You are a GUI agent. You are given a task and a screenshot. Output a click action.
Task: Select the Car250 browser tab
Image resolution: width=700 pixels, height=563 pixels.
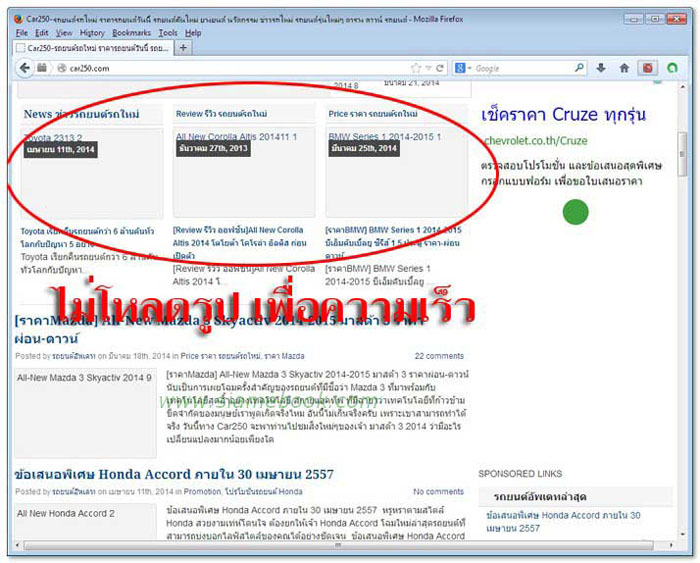(x=93, y=48)
